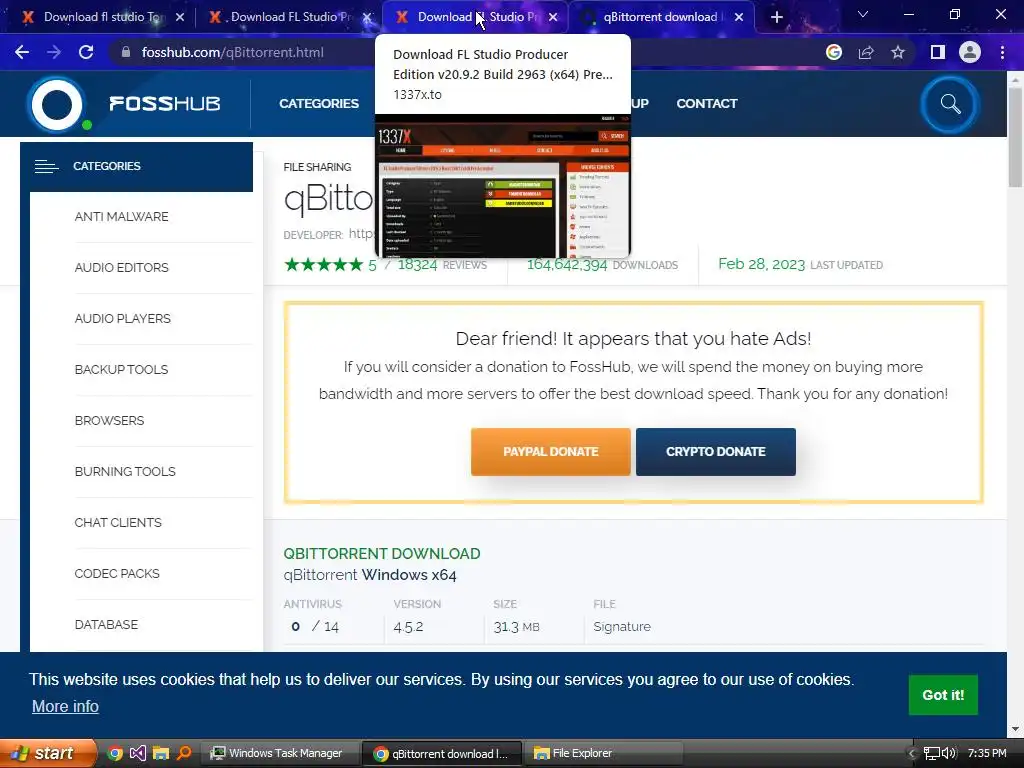Click the browser forward arrow
The width and height of the screenshot is (1024, 768).
click(x=54, y=52)
